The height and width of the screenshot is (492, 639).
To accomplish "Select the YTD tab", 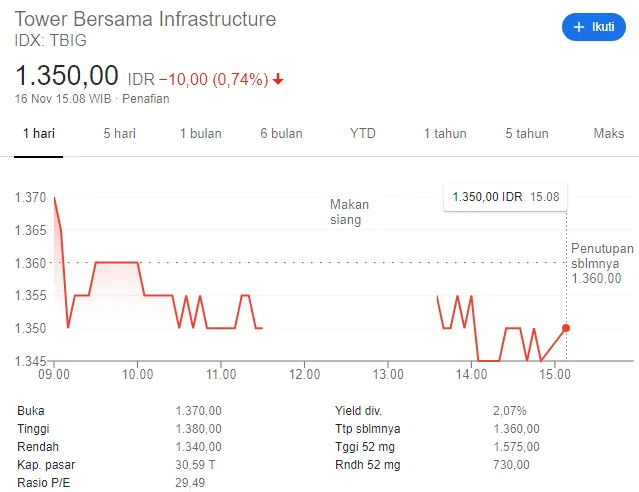I will [x=363, y=133].
